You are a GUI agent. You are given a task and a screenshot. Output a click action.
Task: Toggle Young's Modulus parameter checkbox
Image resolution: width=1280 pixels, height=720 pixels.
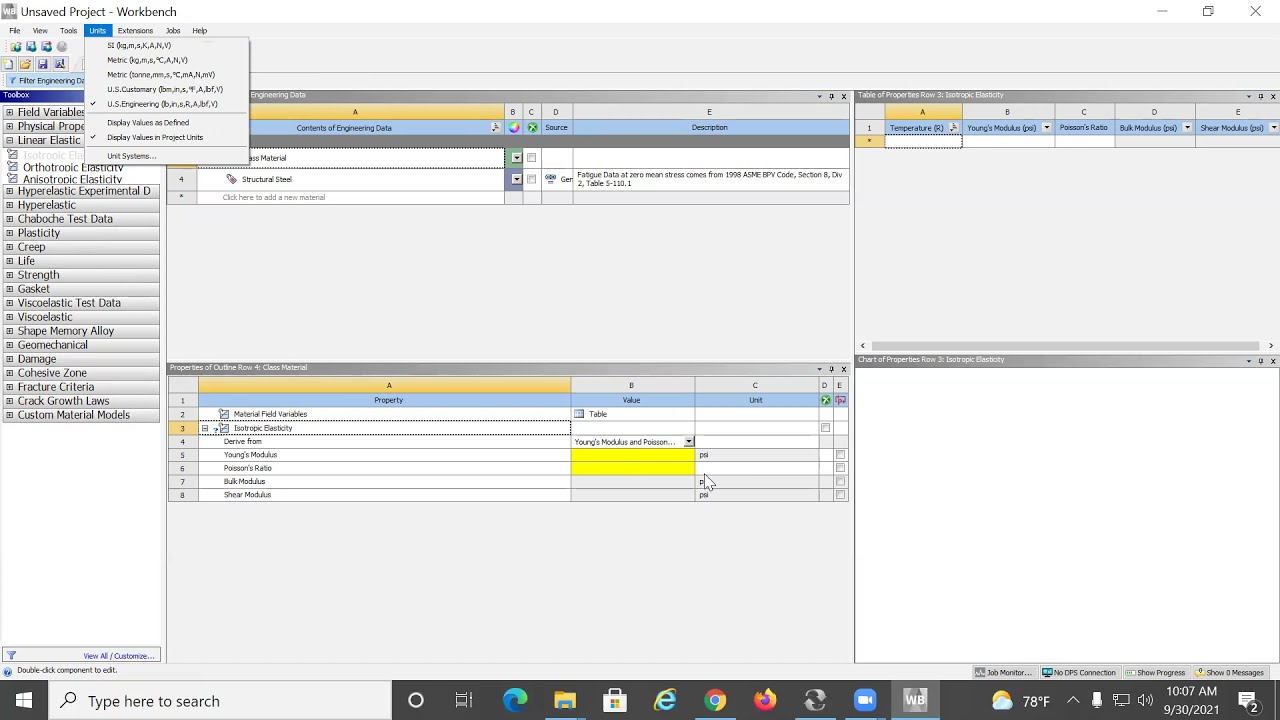[x=840, y=455]
